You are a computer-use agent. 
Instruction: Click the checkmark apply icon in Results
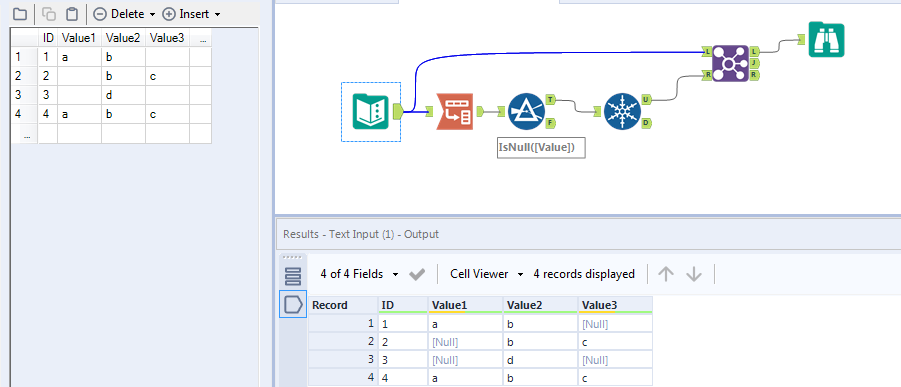point(417,275)
